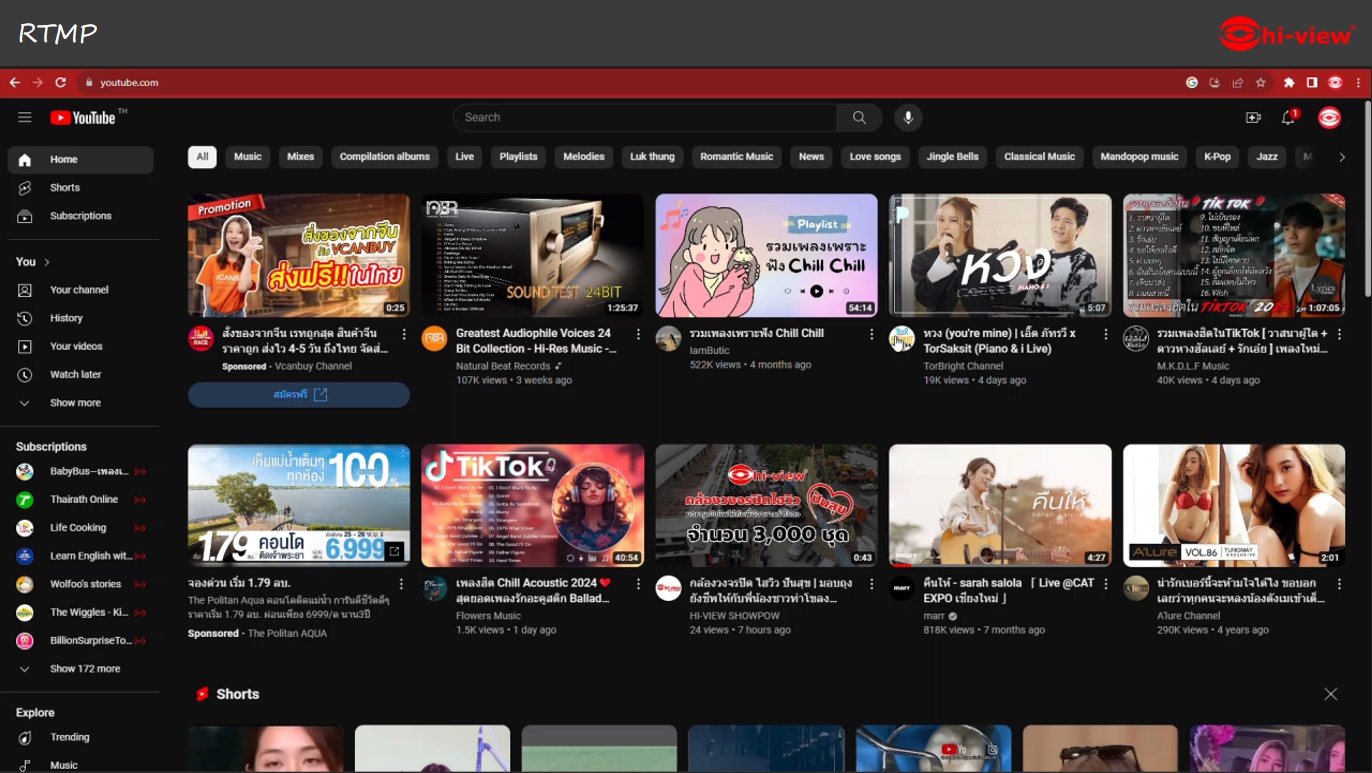Open Shorts in the sidebar

pos(65,188)
